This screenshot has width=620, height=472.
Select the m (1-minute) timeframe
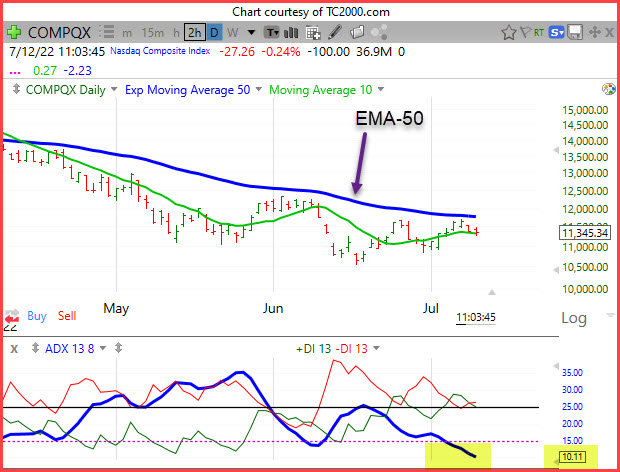tap(127, 33)
